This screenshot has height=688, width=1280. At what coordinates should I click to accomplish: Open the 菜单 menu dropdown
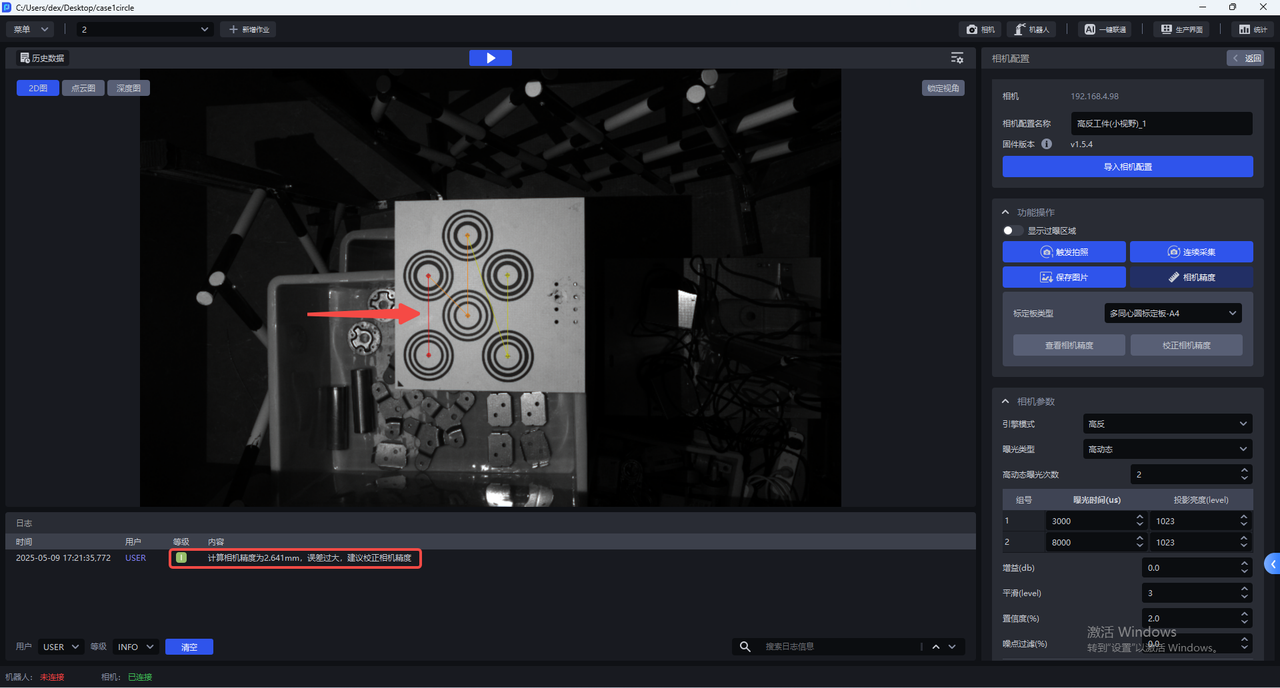coord(31,30)
